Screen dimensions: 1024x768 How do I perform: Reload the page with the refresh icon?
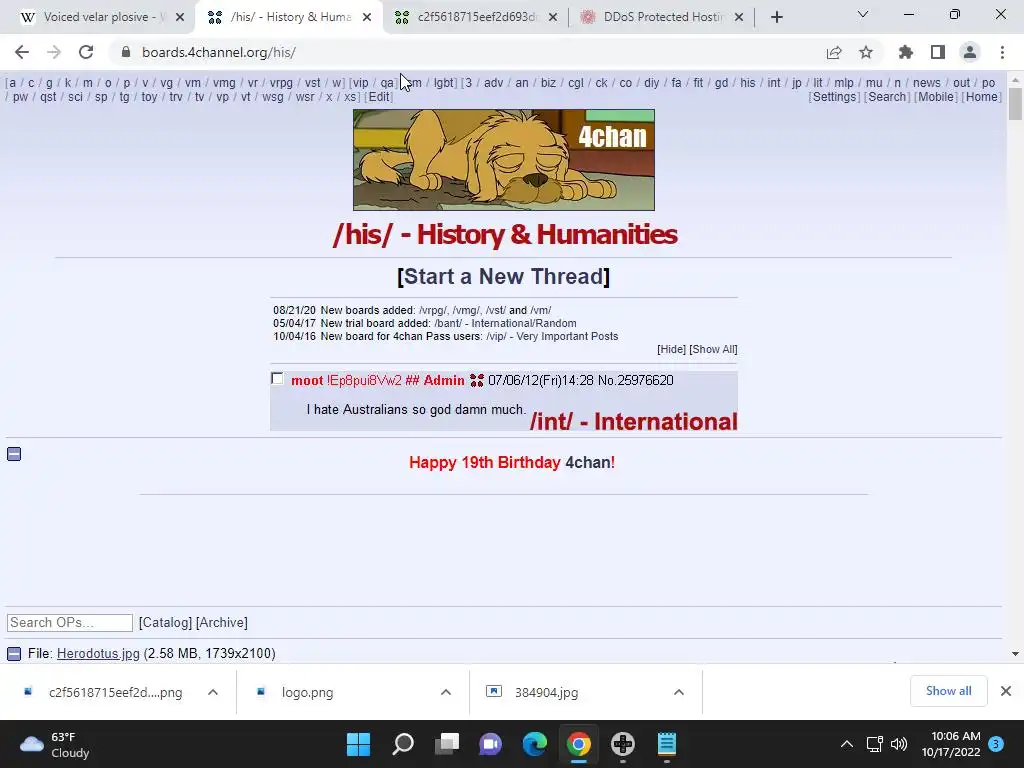(86, 52)
